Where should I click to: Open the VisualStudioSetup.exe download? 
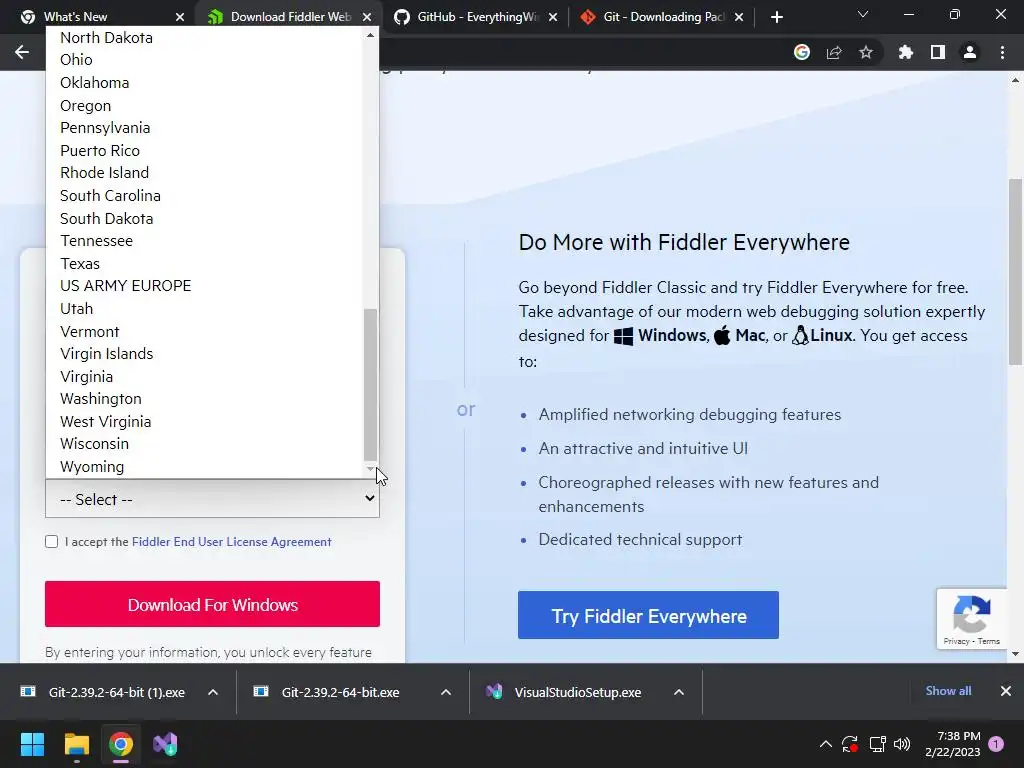point(577,692)
